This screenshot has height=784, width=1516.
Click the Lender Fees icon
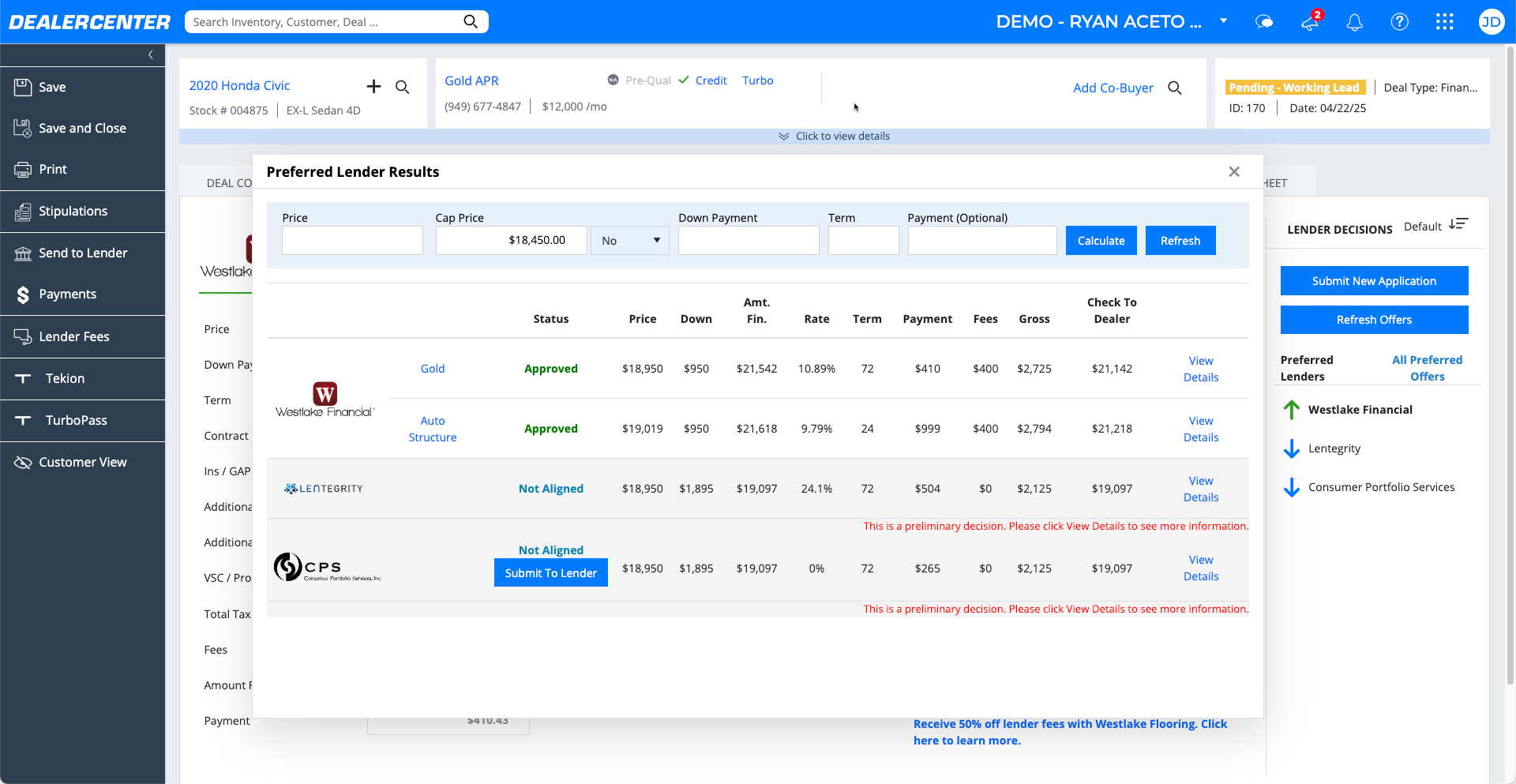tap(23, 336)
